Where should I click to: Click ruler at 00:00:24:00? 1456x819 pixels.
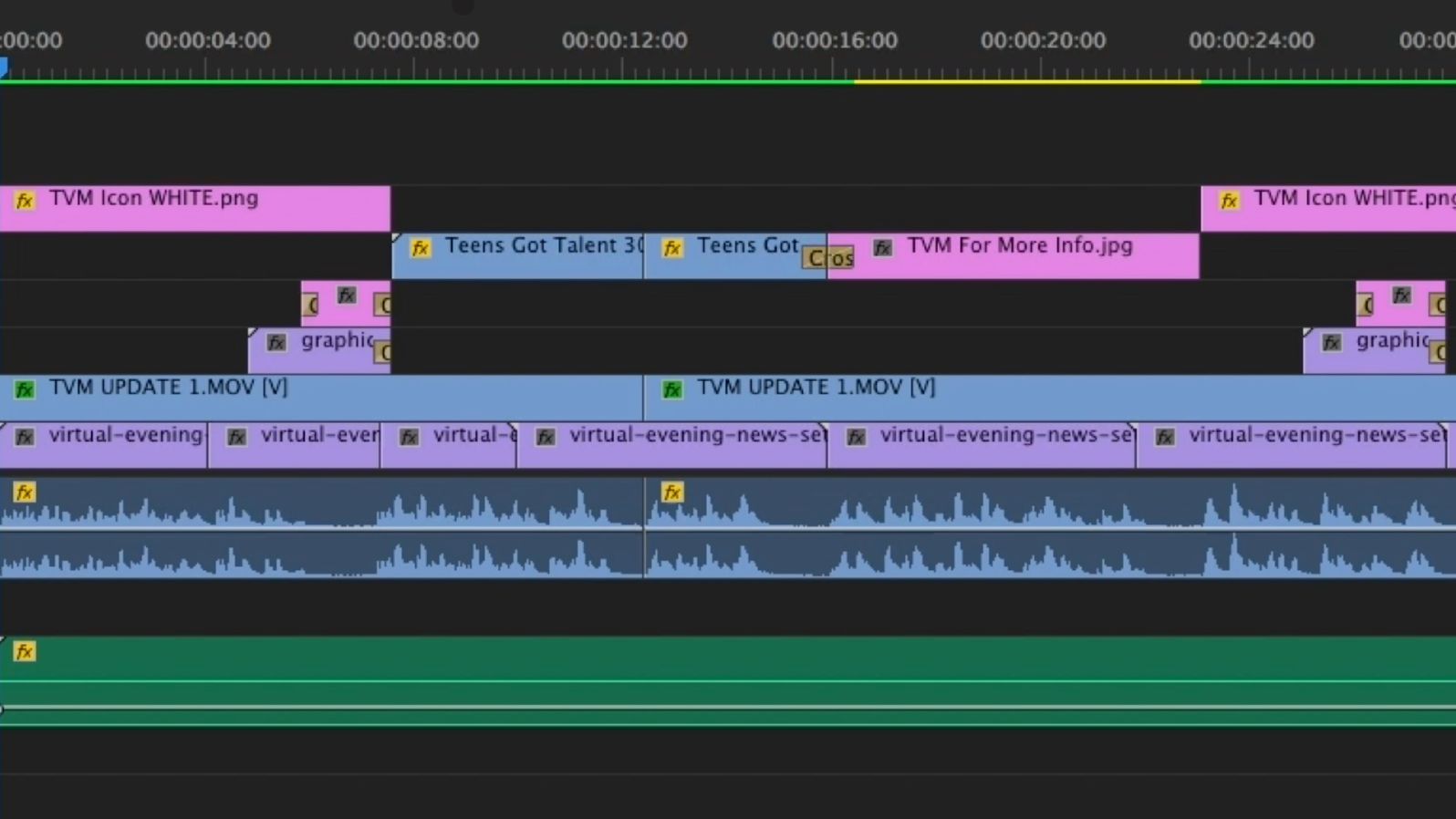[1251, 40]
